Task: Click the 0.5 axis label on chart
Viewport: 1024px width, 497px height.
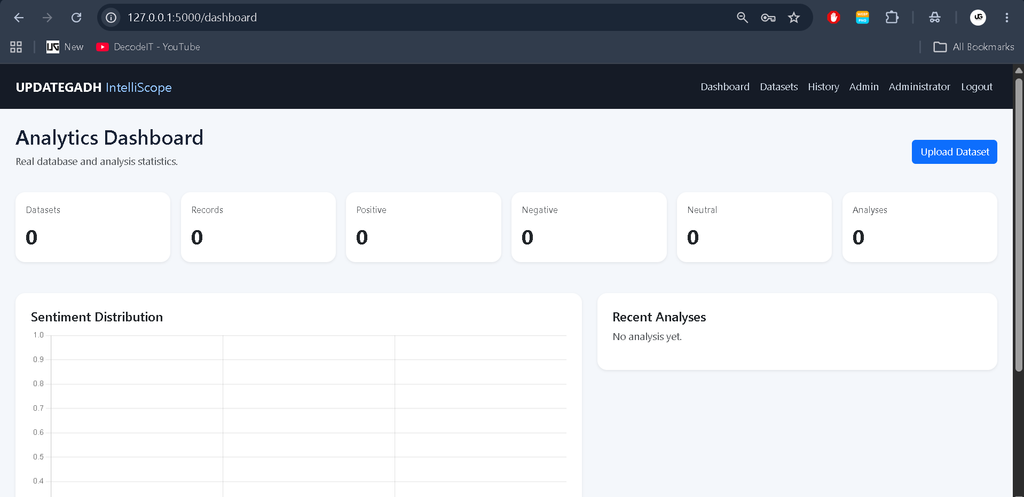Action: tap(39, 457)
